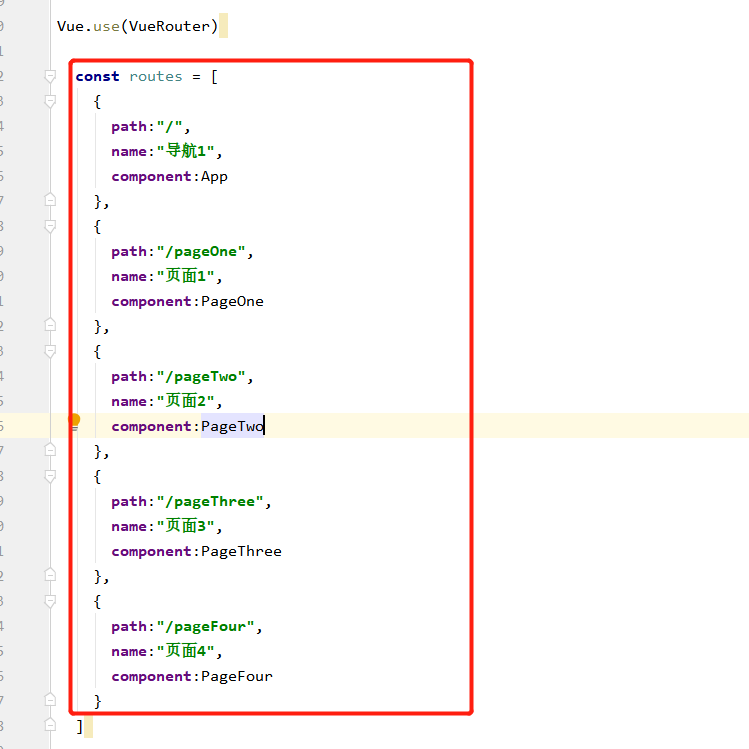Click the 'path' key before "/pageThree"
The height and width of the screenshot is (749, 749).
point(129,502)
